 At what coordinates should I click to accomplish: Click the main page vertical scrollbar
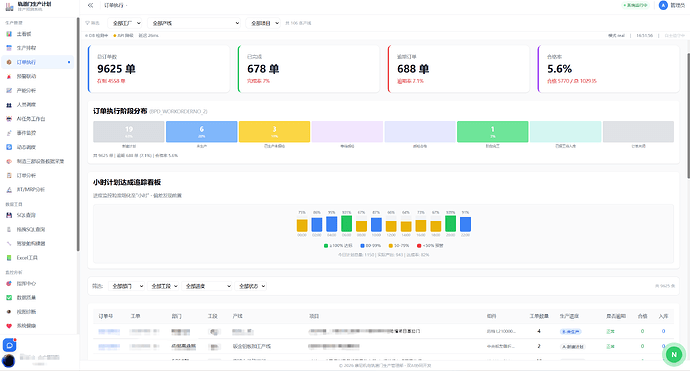(688, 115)
